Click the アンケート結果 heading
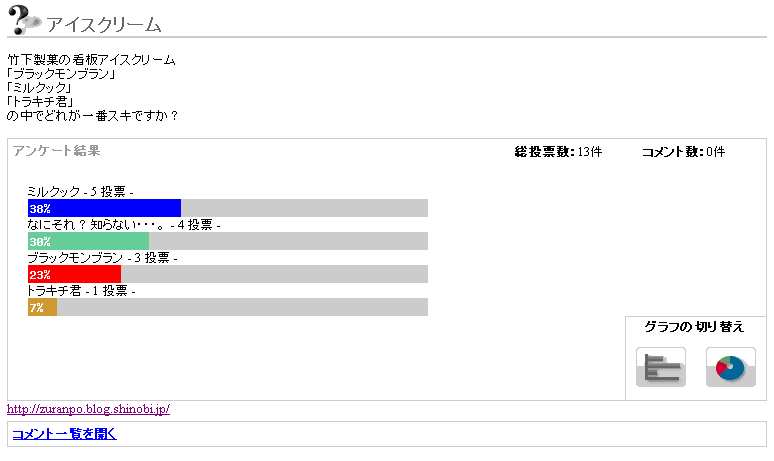The image size is (774, 461). 56,151
